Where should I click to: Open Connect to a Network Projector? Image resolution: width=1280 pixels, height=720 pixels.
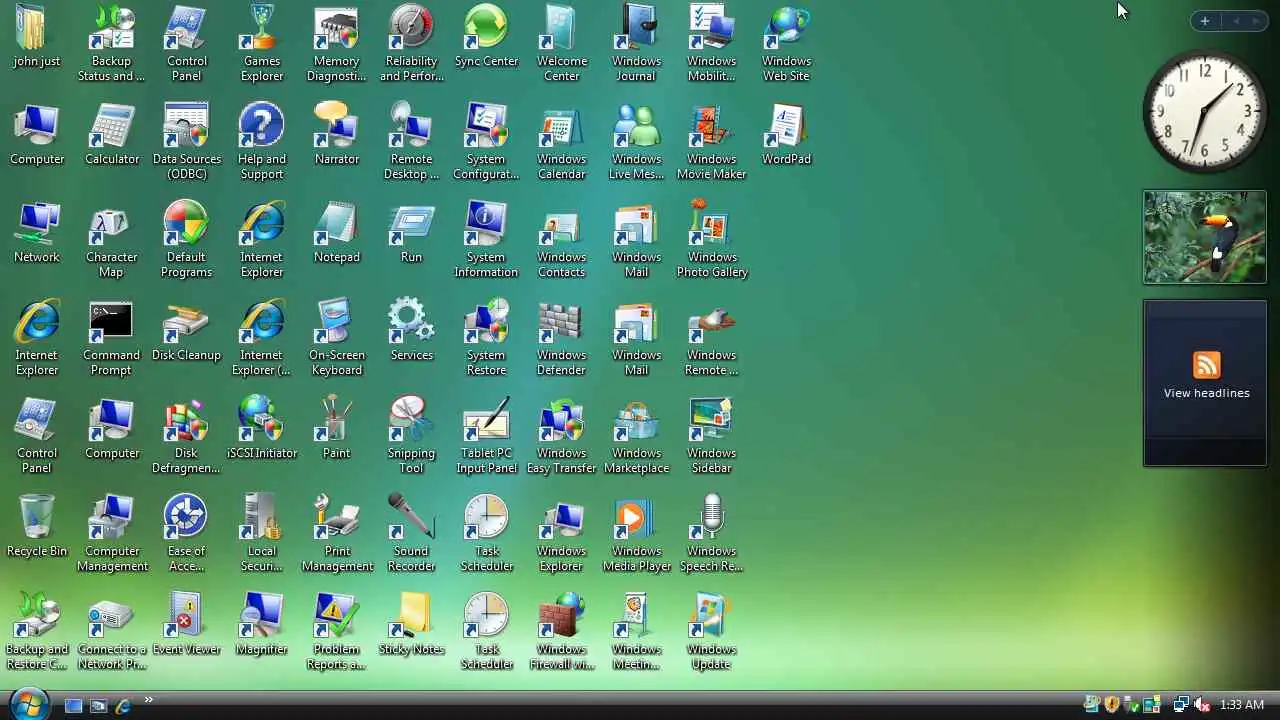[x=112, y=632]
